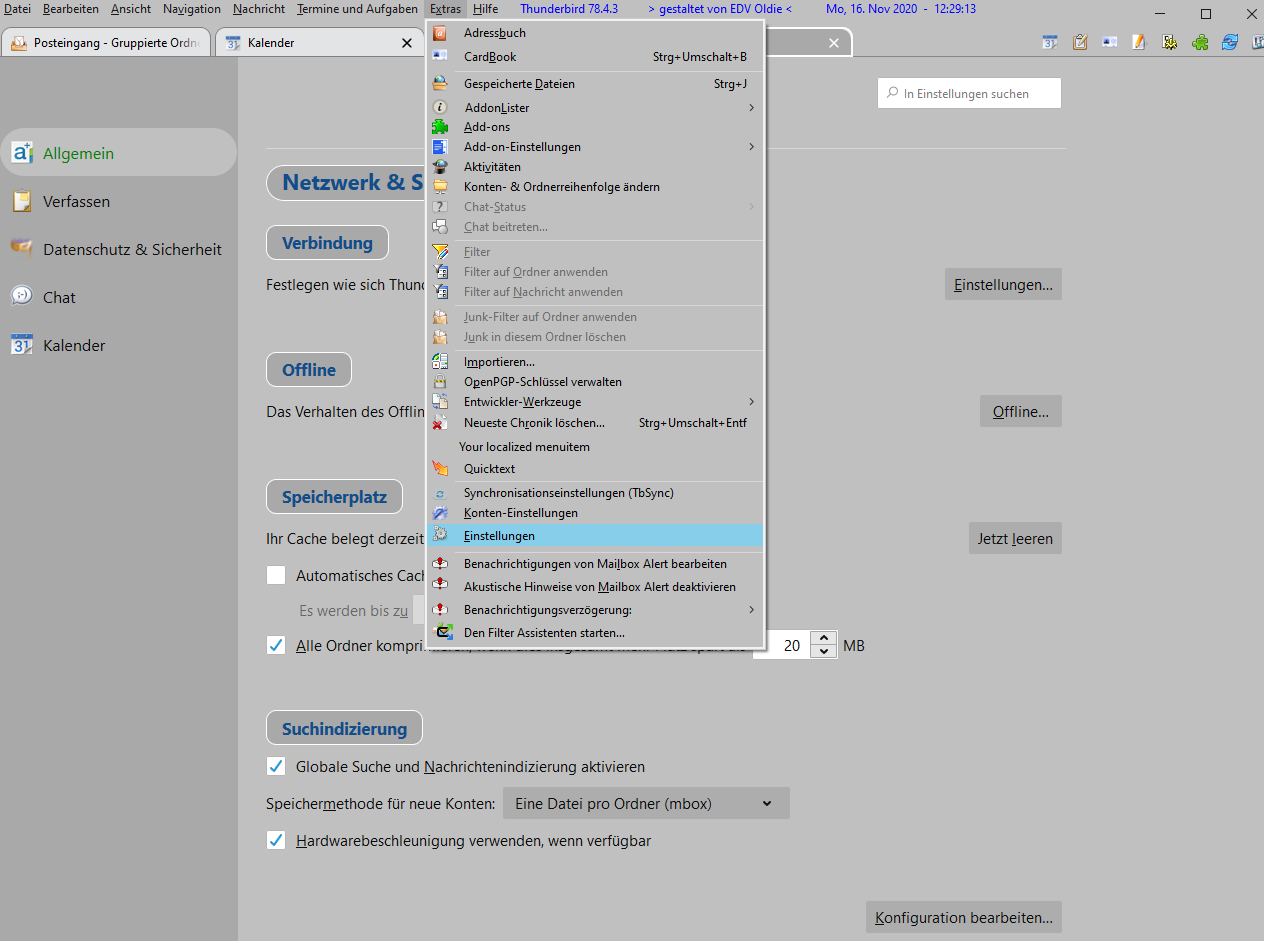Increase the MB value with up arrow
This screenshot has width=1264, height=941.
[x=823, y=638]
